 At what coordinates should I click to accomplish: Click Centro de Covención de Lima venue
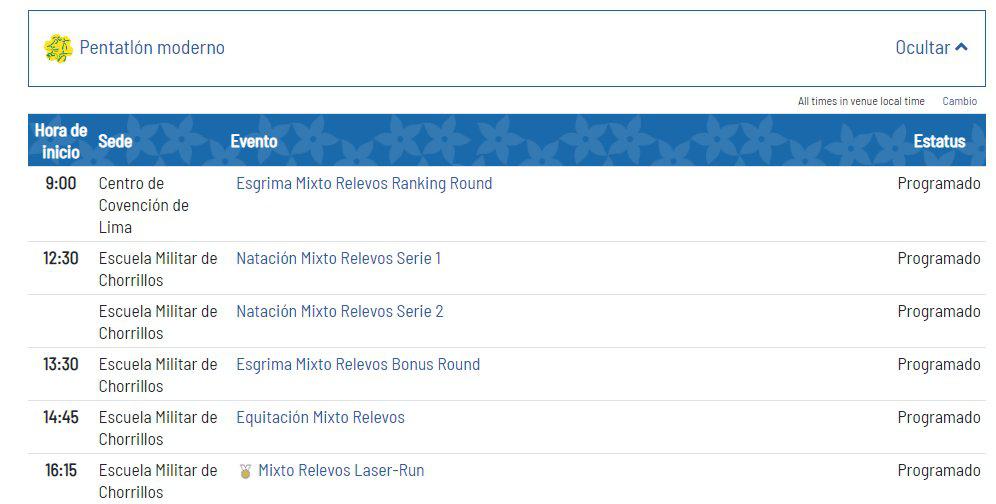[x=143, y=205]
